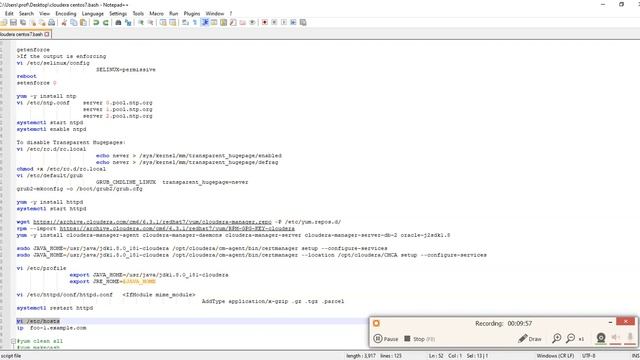Click the UTF-8 encoding status entry

pyautogui.click(x=589, y=356)
